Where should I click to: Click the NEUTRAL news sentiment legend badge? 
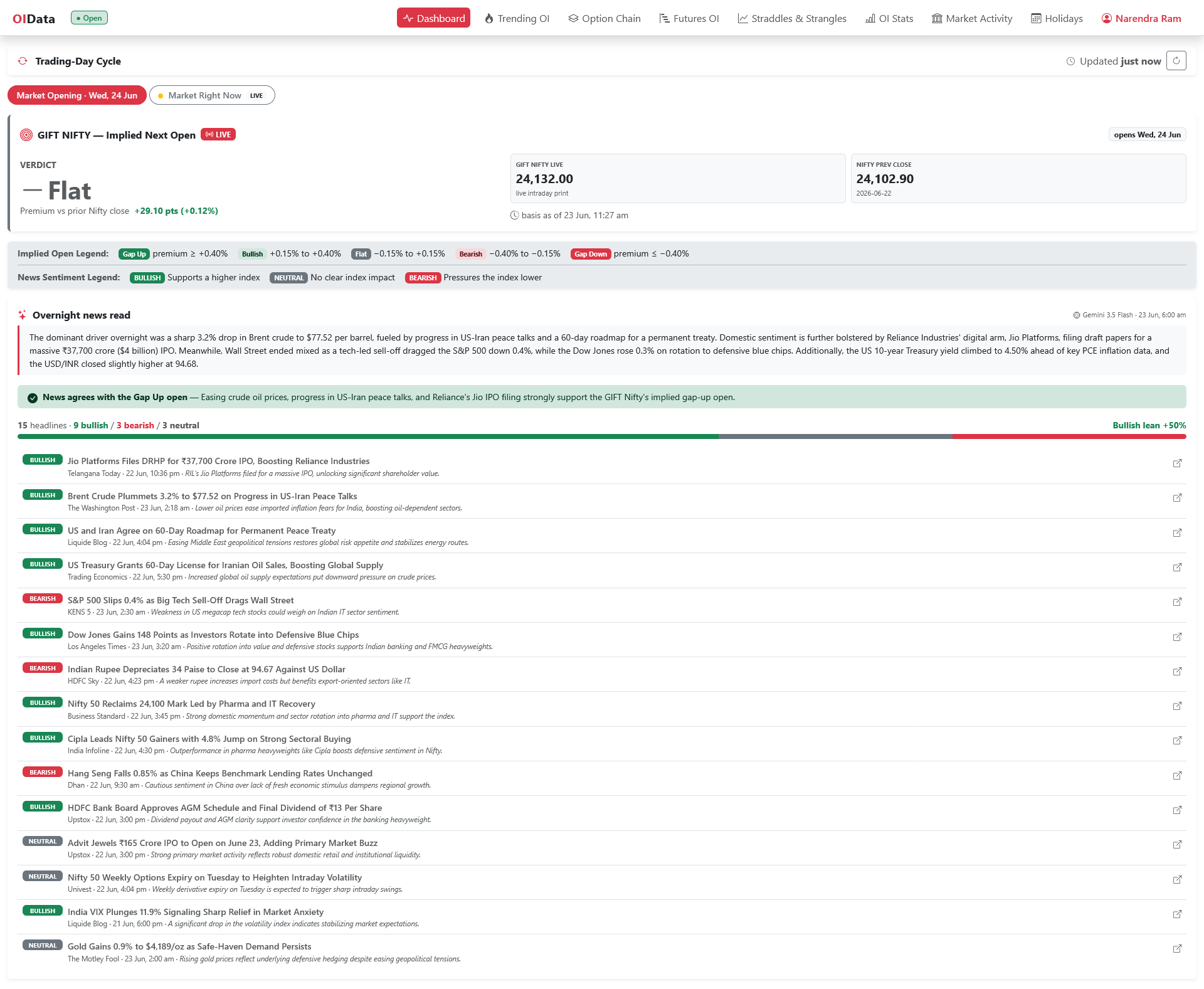point(288,278)
